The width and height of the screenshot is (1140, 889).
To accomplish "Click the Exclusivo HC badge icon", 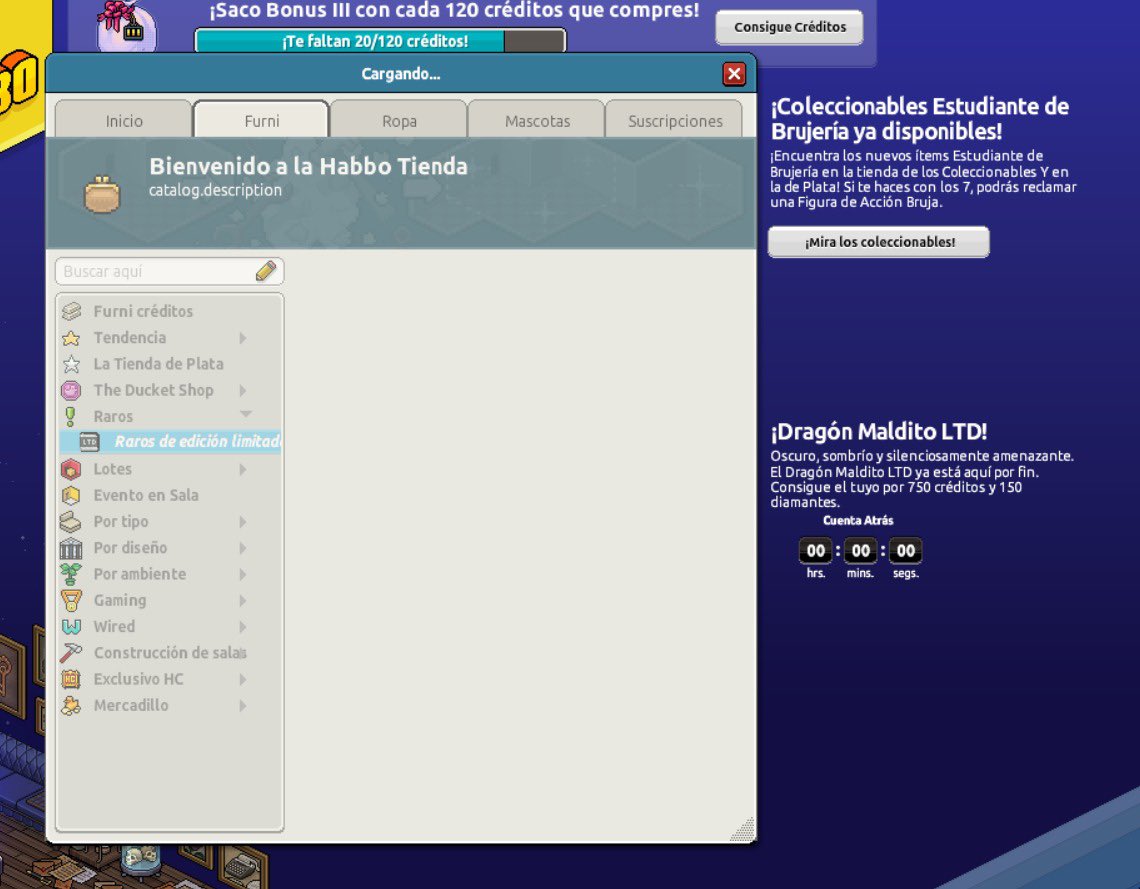I will [x=71, y=679].
